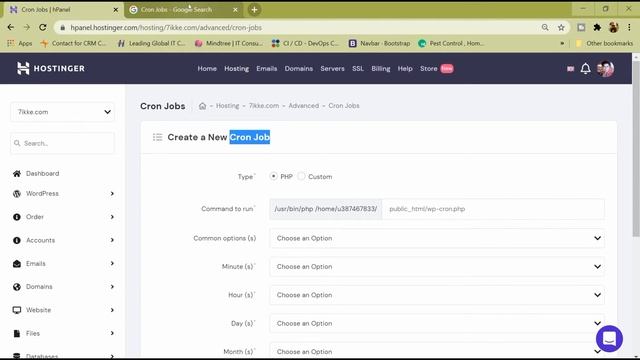Click the 7ikke.com breadcrumb link
The image size is (640, 360).
coord(264,106)
